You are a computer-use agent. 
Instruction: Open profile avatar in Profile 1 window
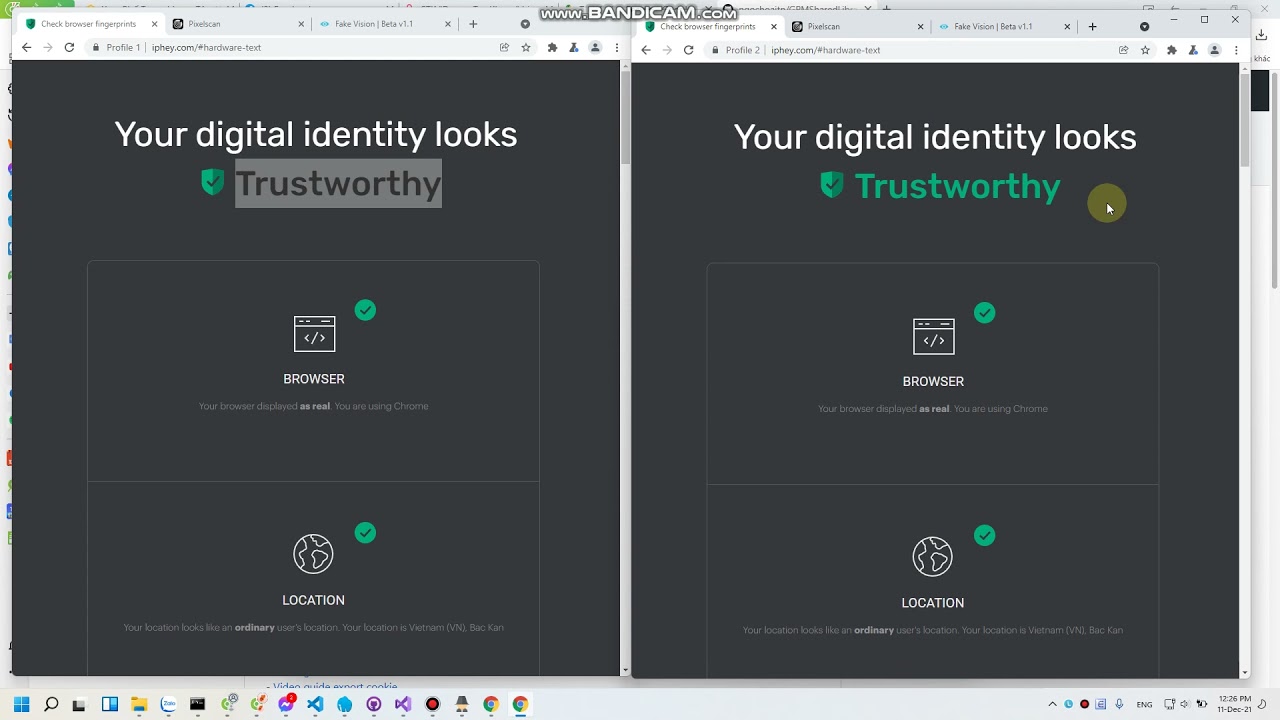[x=595, y=47]
